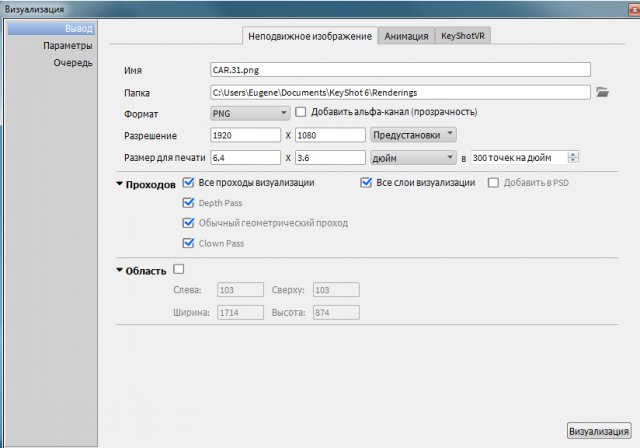Image resolution: width=640 pixels, height=448 pixels.
Task: Uncheck 'Все проходы визуализации' checkbox
Action: click(188, 183)
